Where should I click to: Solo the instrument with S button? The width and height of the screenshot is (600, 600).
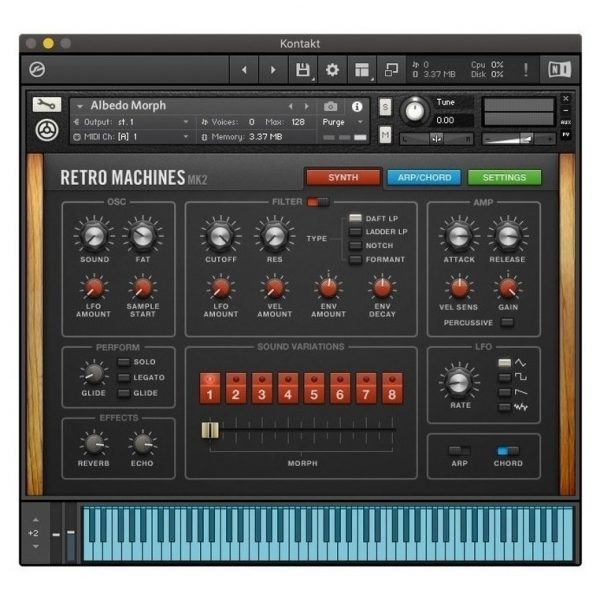pos(385,107)
